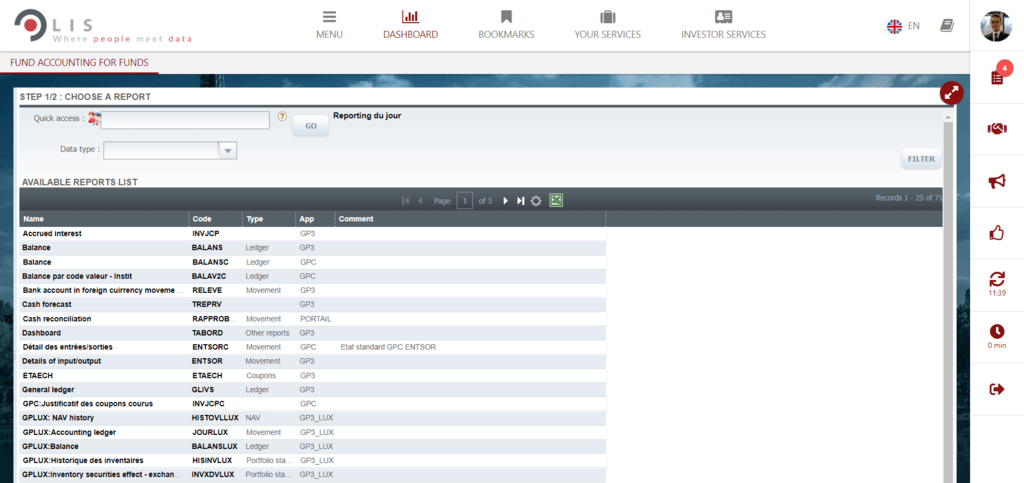1024x483 pixels.
Task: Select the ETAECH report row
Action: 313,376
